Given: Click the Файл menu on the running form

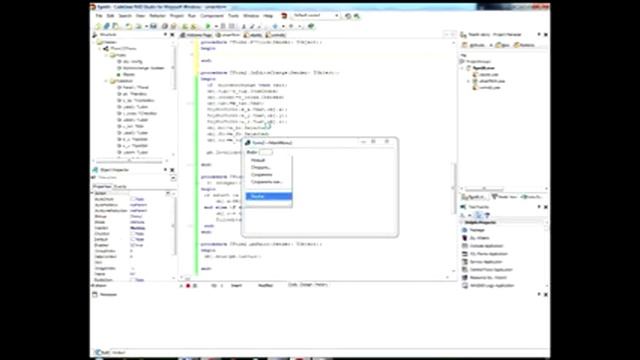Looking at the screenshot, I should [x=252, y=152].
